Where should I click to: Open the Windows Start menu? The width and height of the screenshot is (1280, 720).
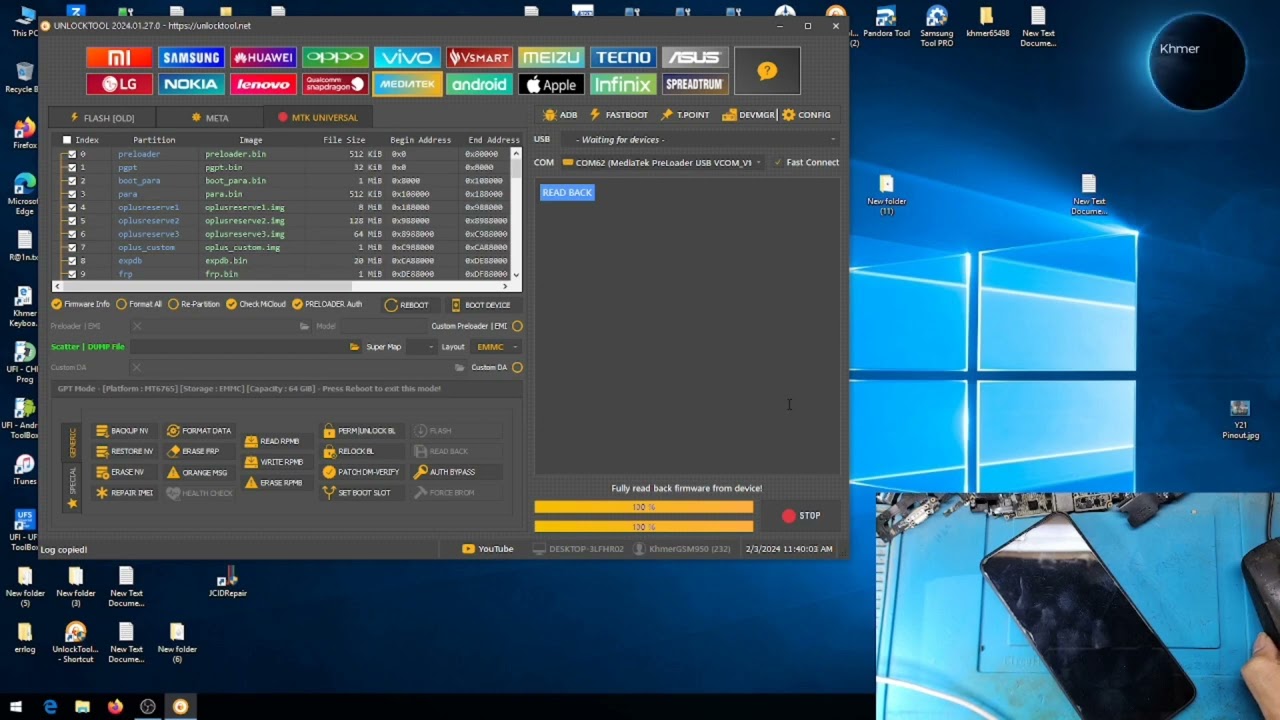pos(16,707)
